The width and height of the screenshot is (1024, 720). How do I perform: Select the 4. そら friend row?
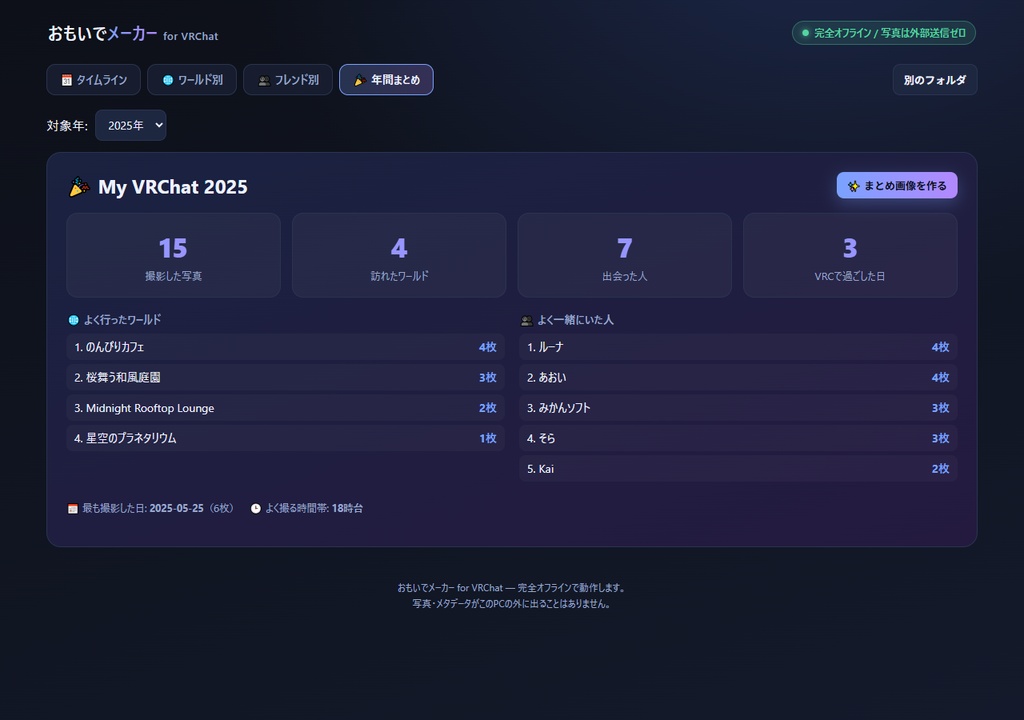point(738,438)
